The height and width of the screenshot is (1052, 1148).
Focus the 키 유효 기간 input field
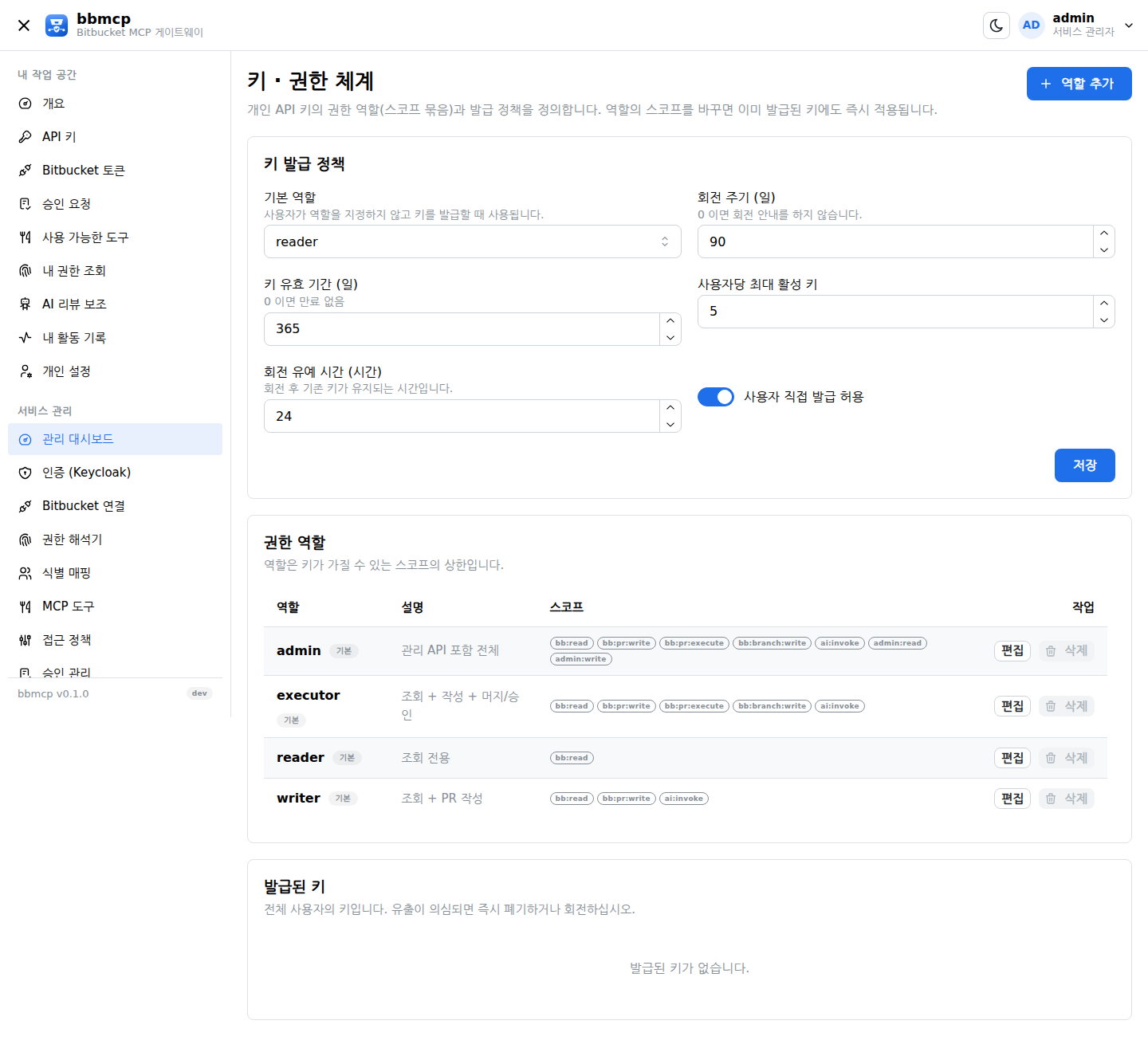coord(462,329)
